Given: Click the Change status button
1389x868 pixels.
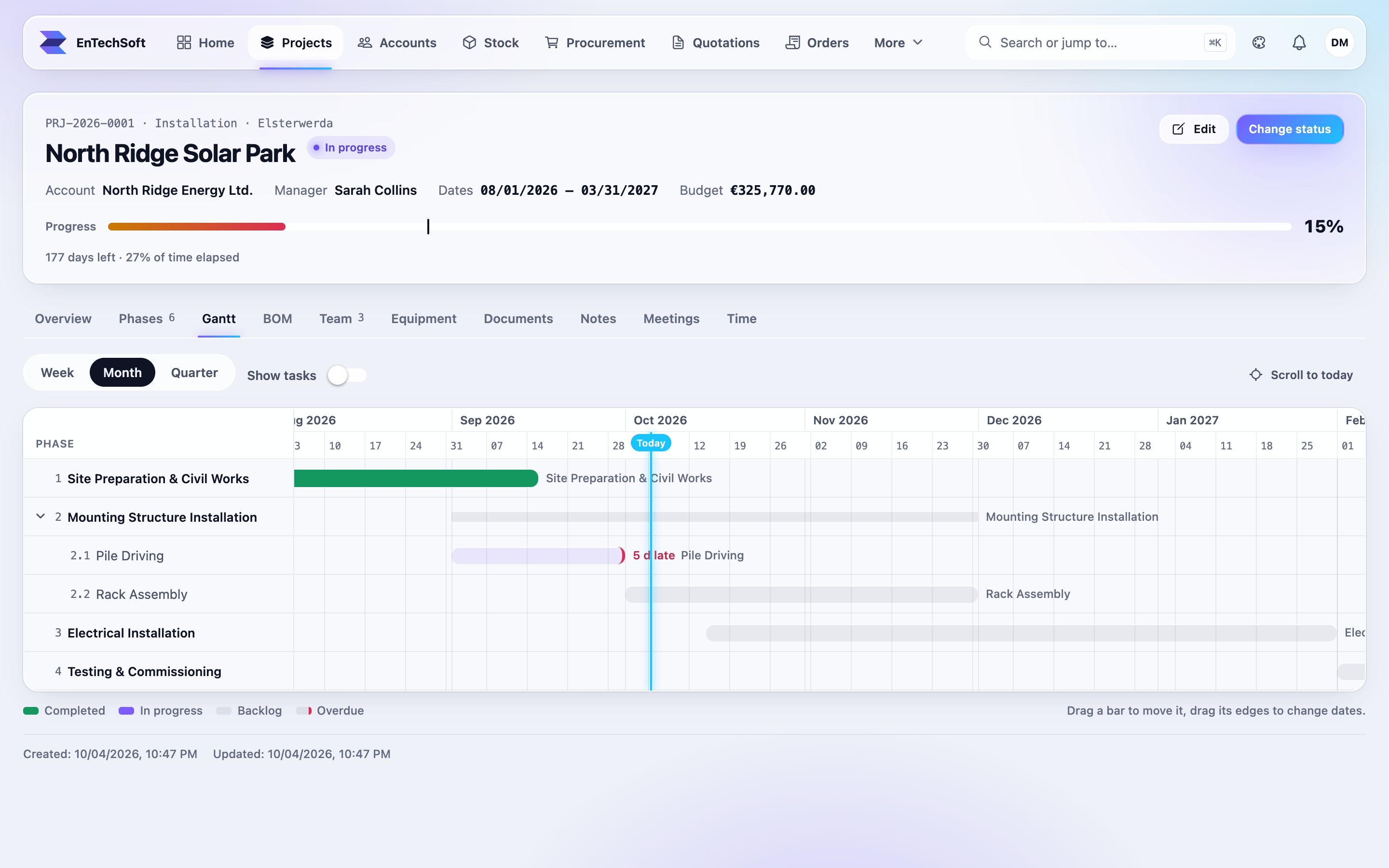Looking at the screenshot, I should (x=1290, y=129).
